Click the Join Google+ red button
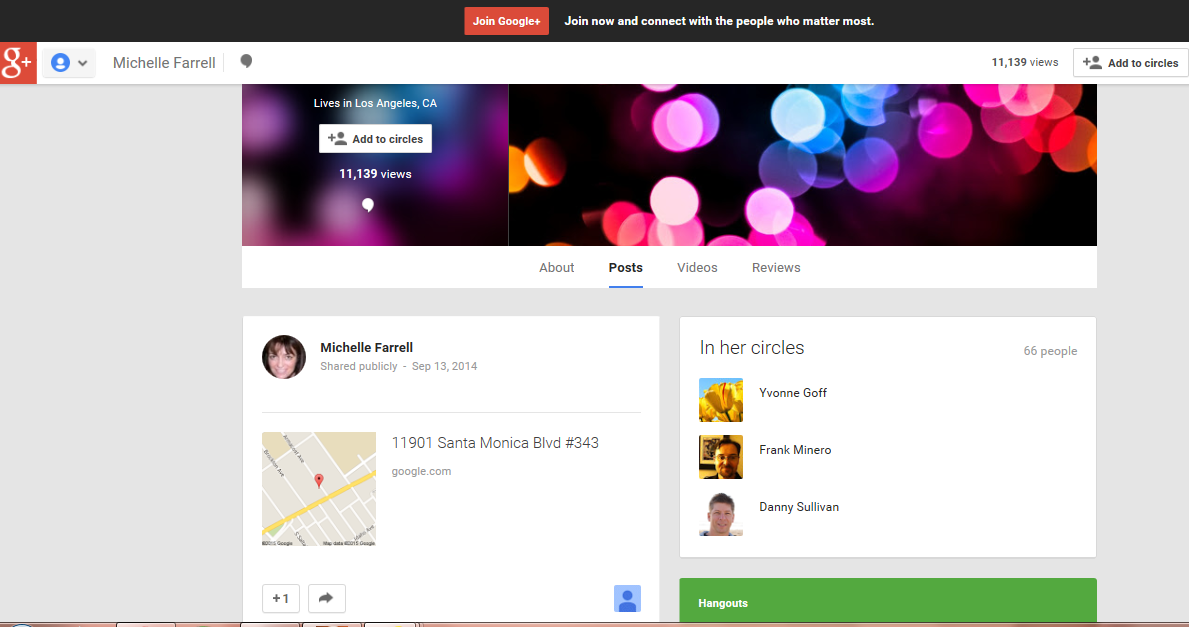The image size is (1189, 627). [x=507, y=21]
